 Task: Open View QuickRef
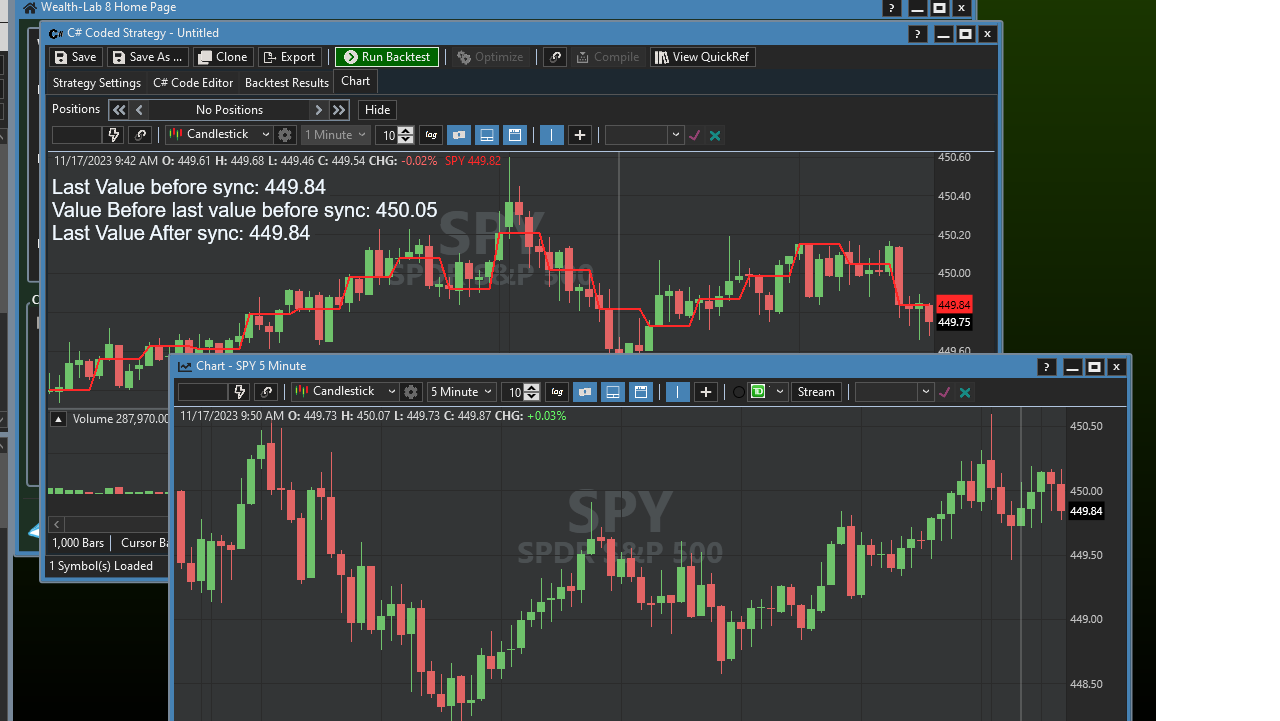(x=702, y=57)
